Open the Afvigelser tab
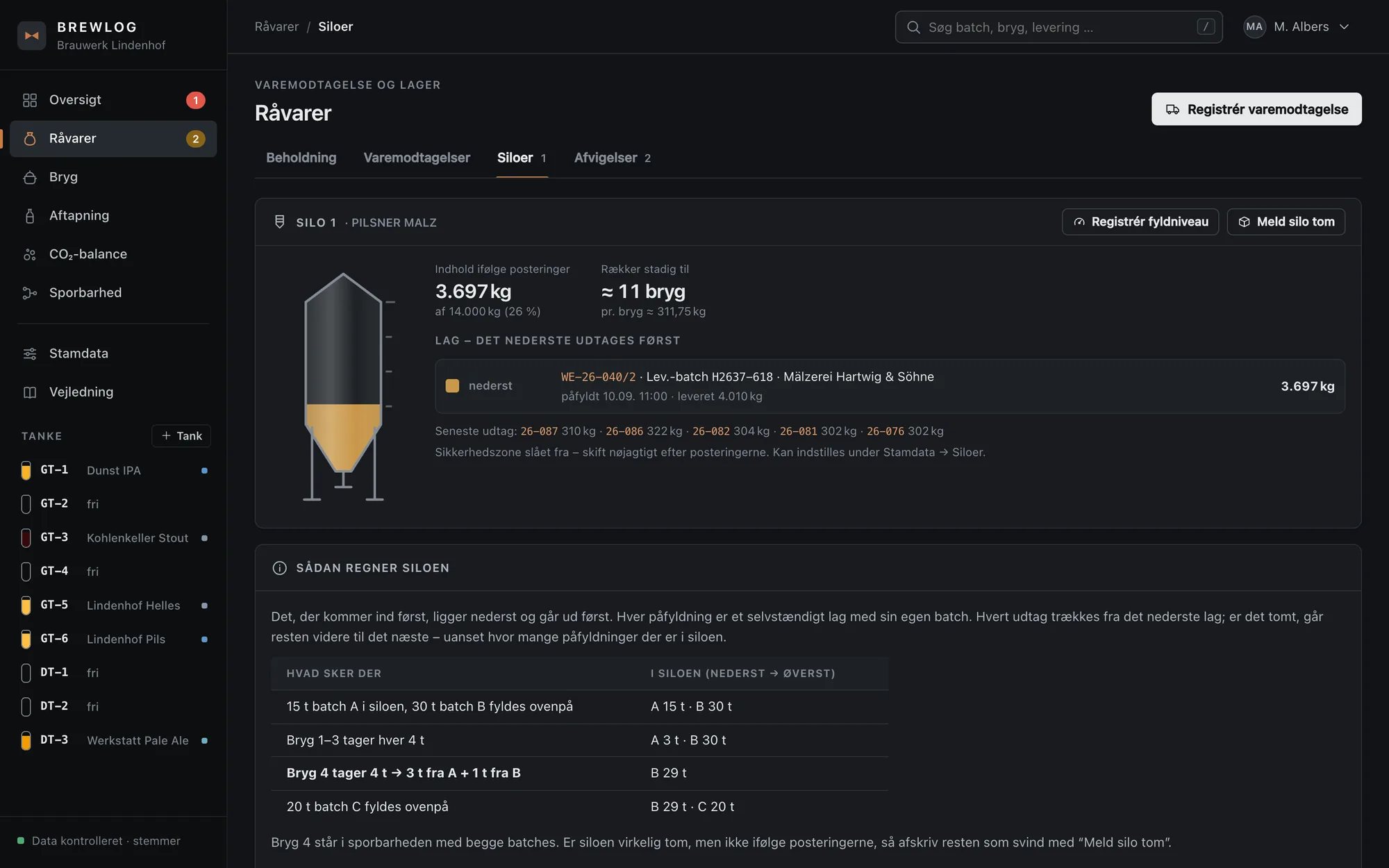The height and width of the screenshot is (868, 1389). (613, 158)
